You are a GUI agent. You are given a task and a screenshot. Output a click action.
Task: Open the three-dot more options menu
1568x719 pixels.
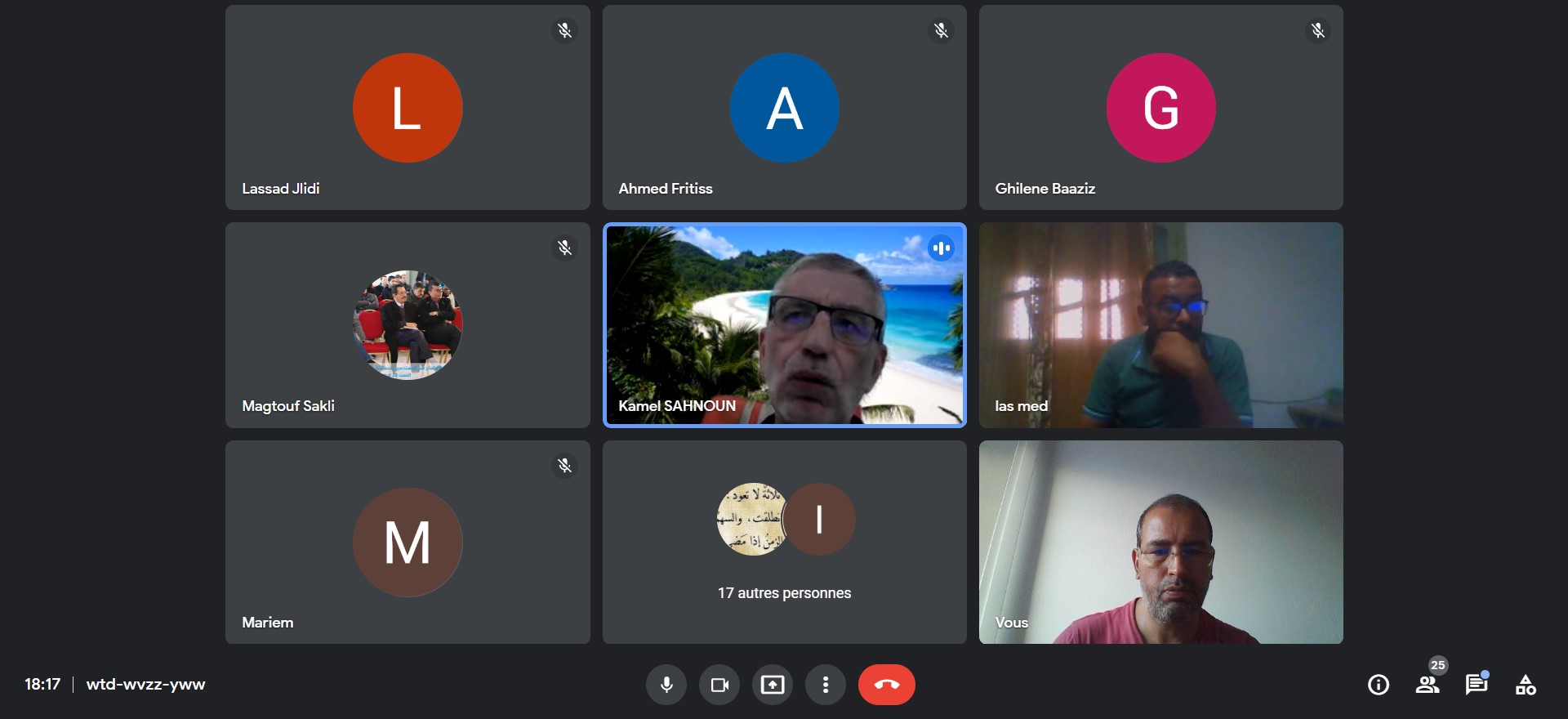pyautogui.click(x=826, y=685)
